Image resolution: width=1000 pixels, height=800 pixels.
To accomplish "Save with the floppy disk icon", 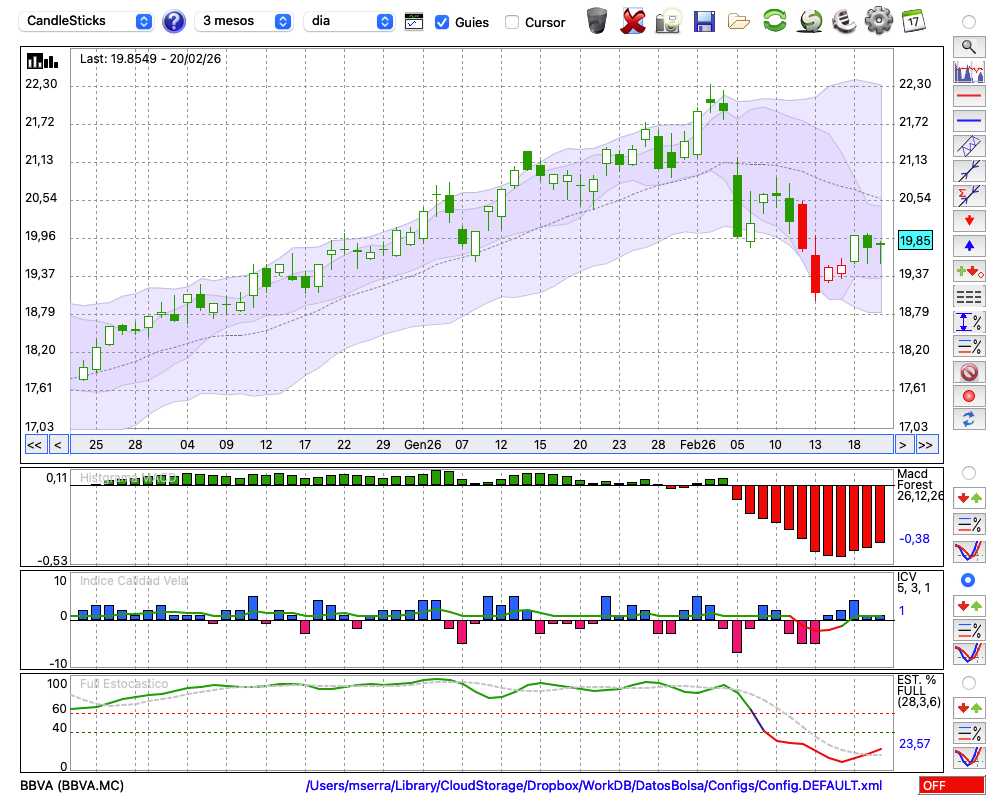I will point(704,21).
